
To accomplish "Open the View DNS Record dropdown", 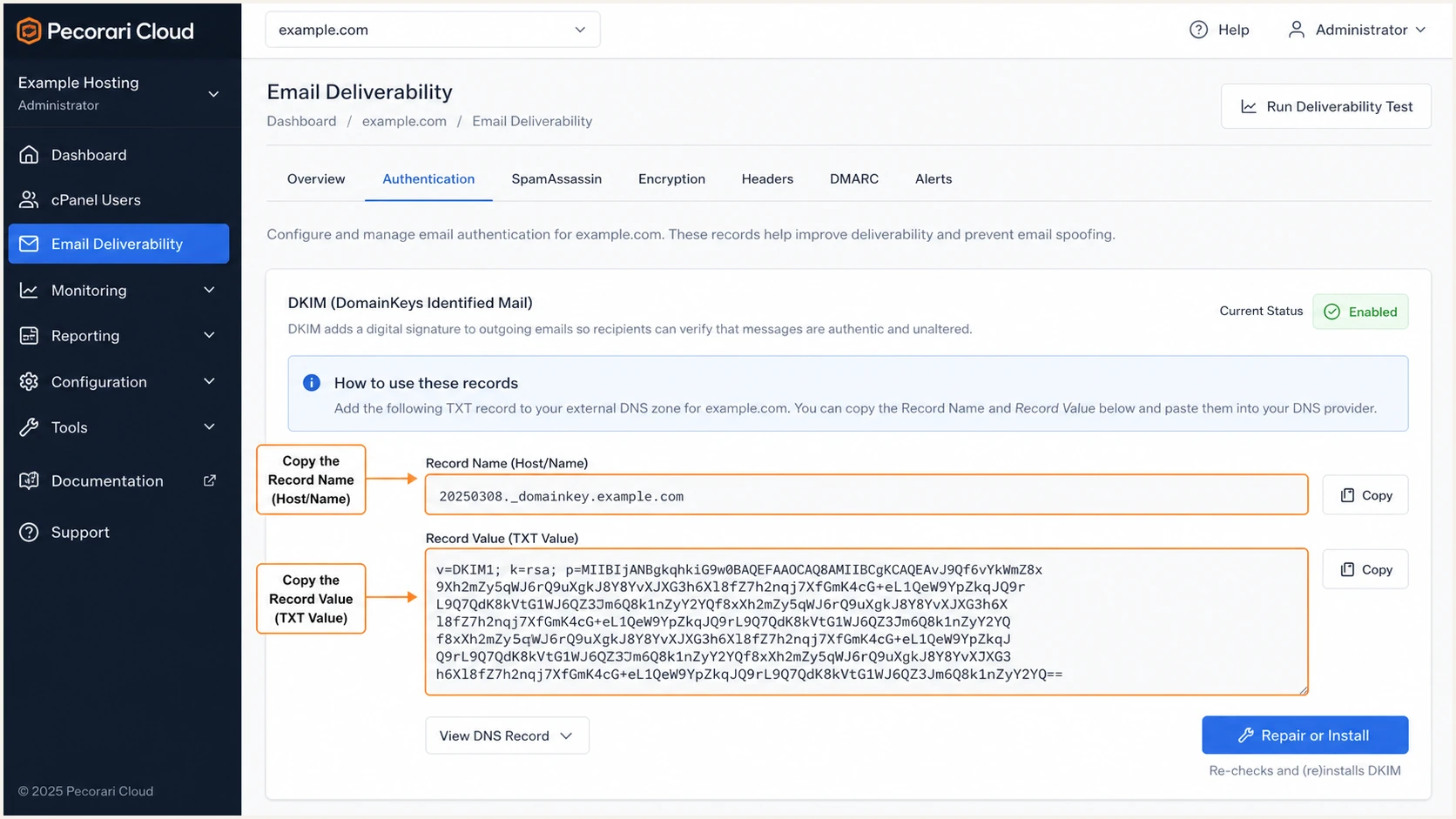I will coord(507,735).
